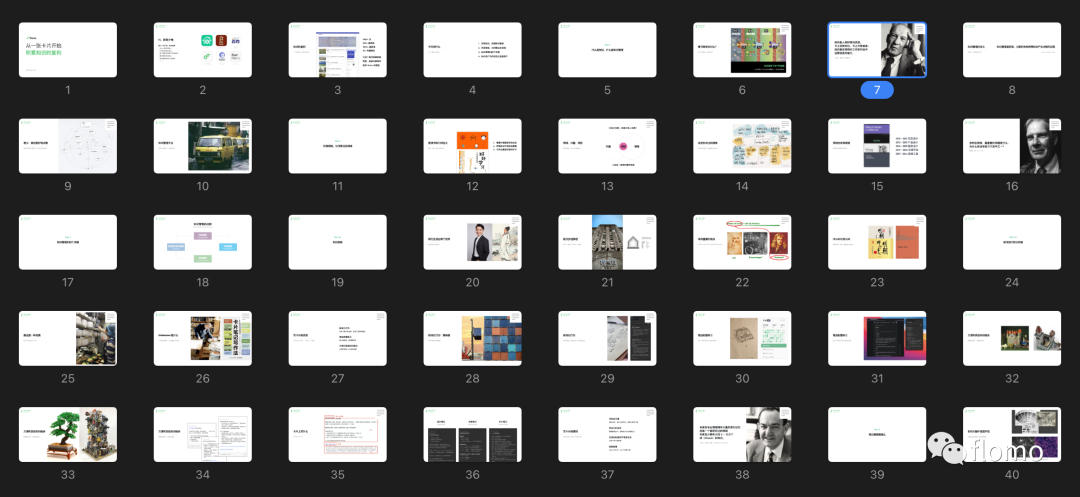Select slide 19 blank section thumbnail
The height and width of the screenshot is (497, 1080).
coord(338,242)
